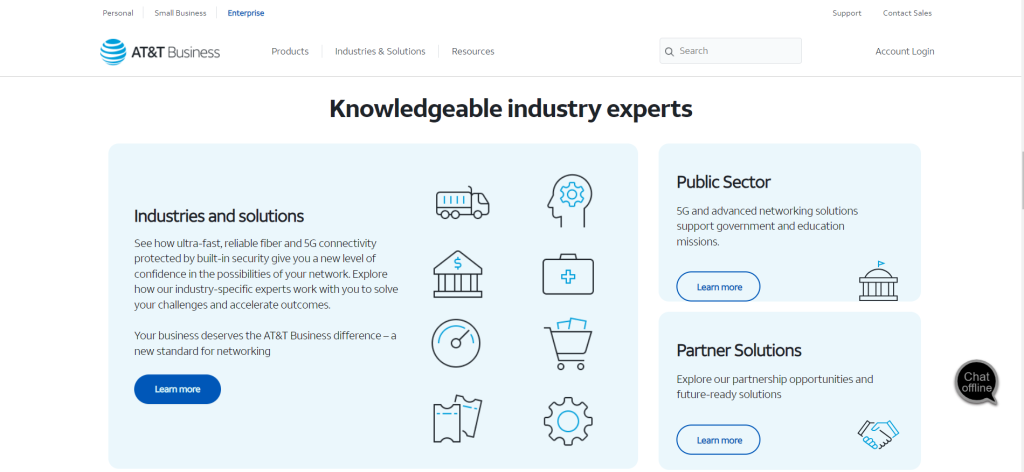Click the gear cog icon
The height and width of the screenshot is (472, 1024).
567,419
